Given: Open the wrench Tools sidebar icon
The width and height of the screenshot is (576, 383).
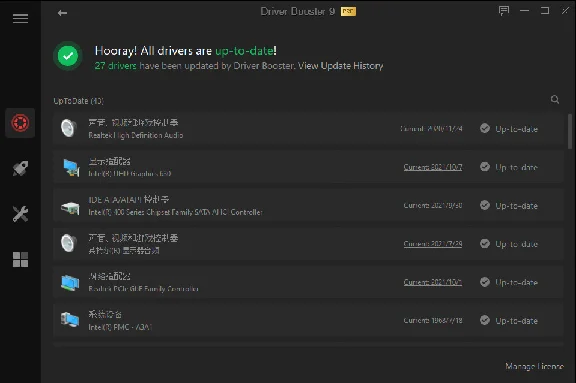Looking at the screenshot, I should [20, 214].
